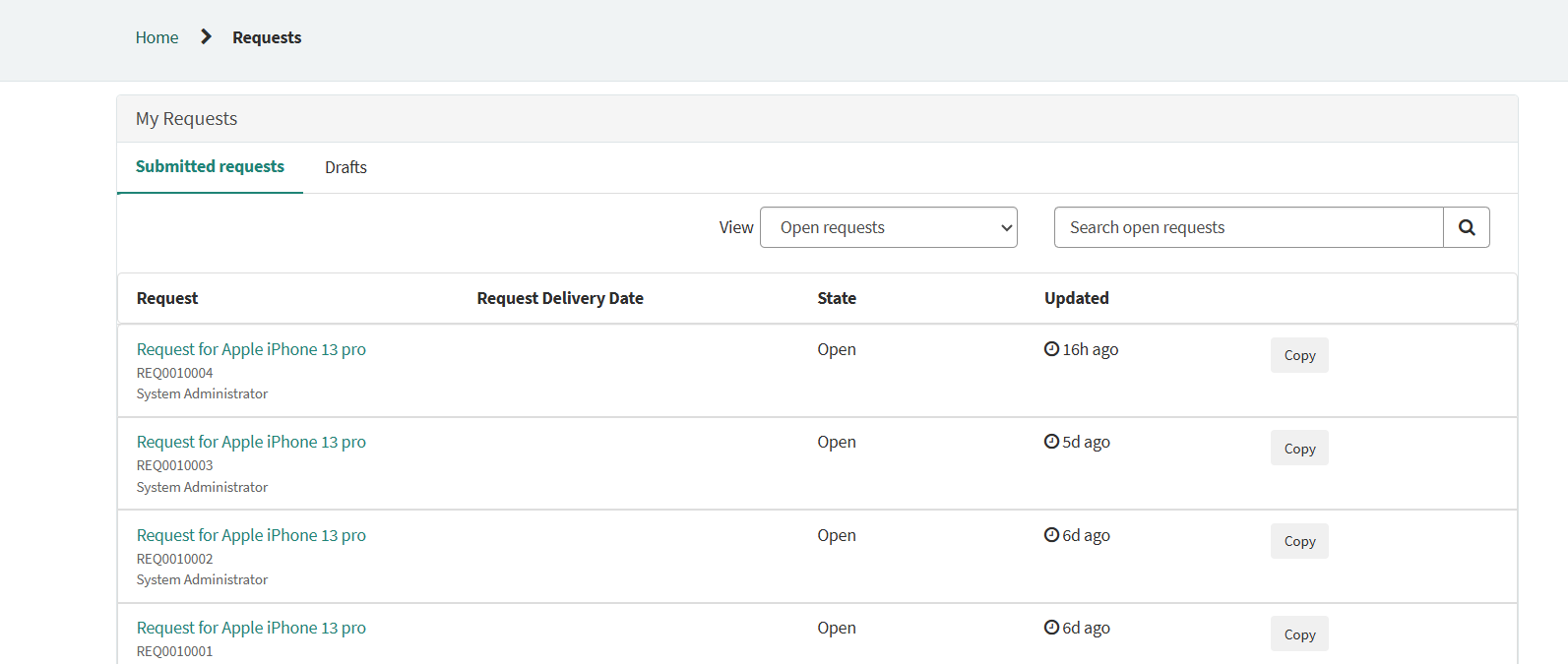Screen dimensions: 1568x664
Task: Click the breadcrumb chevron after Home
Action: pos(206,36)
